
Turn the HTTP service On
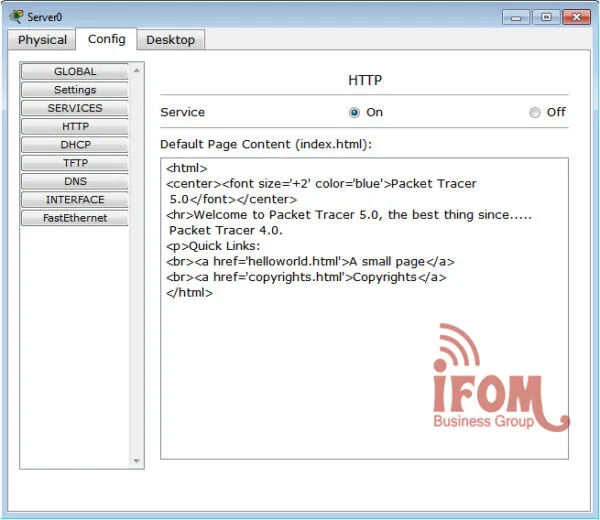coord(354,113)
